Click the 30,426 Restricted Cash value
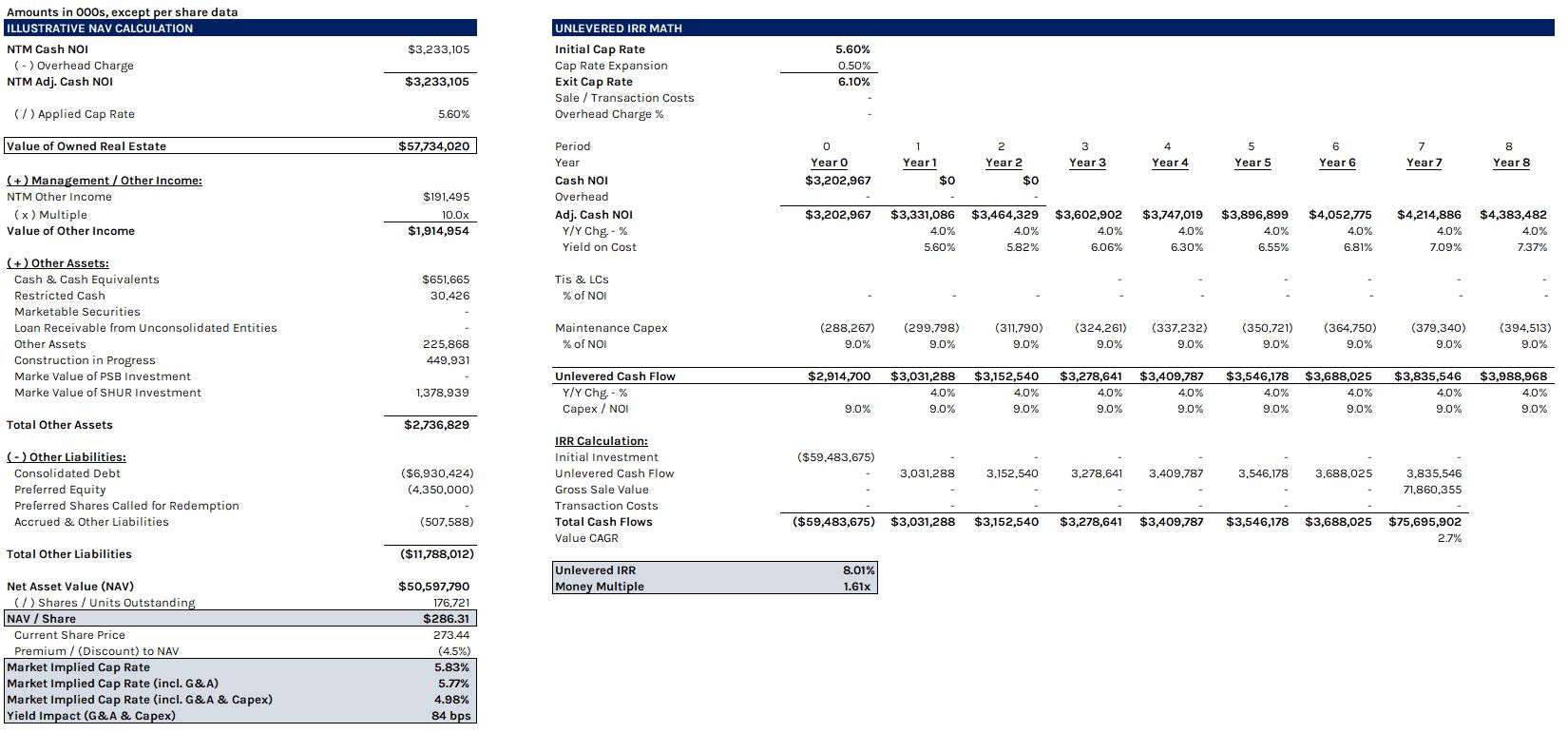Image resolution: width=1568 pixels, height=733 pixels. pos(450,296)
